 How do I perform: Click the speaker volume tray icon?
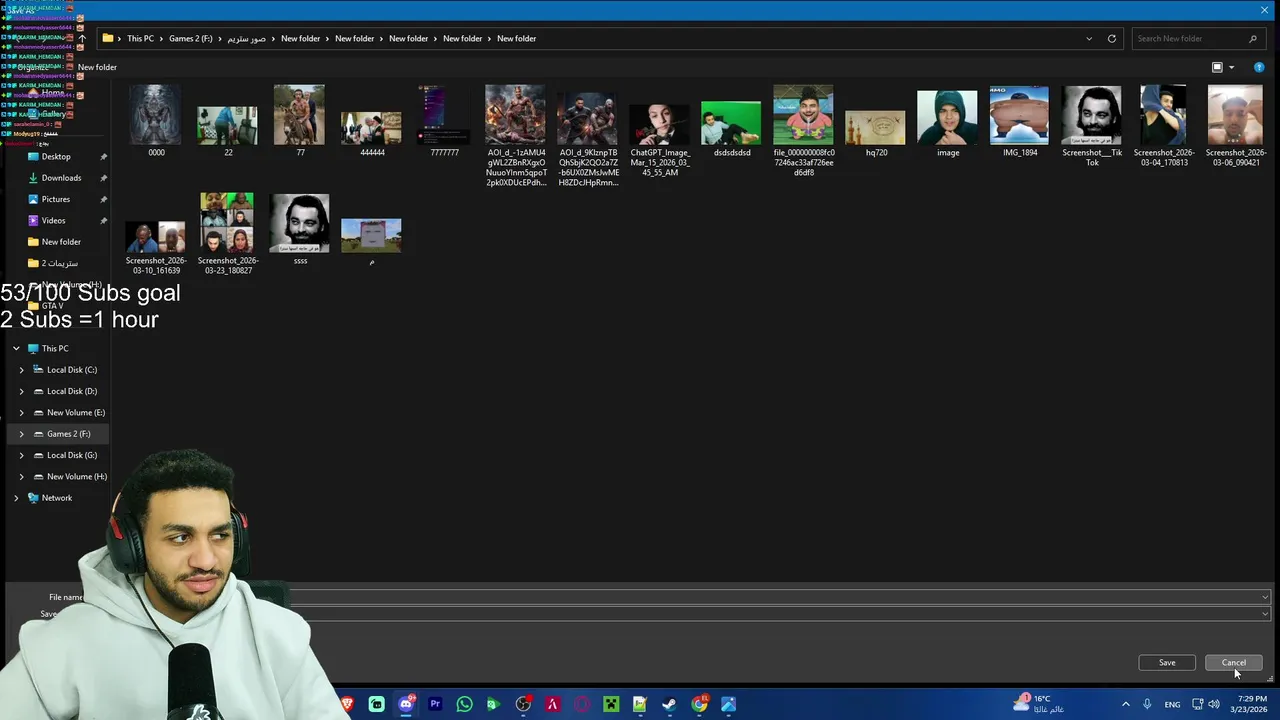tap(1214, 704)
